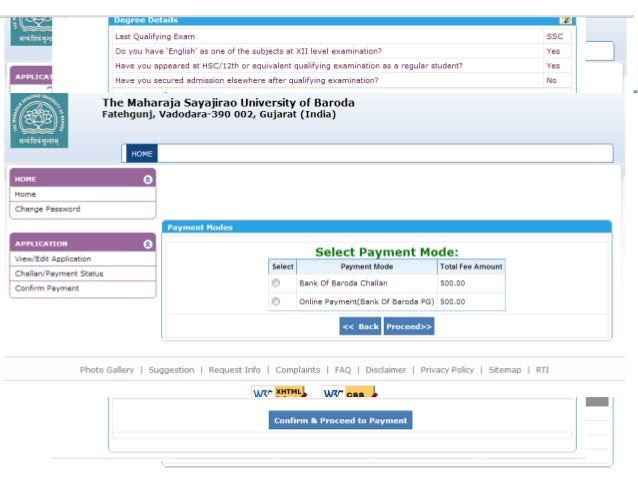The width and height of the screenshot is (638, 479).
Task: Click the SSC value in Degree Details
Action: [x=555, y=37]
